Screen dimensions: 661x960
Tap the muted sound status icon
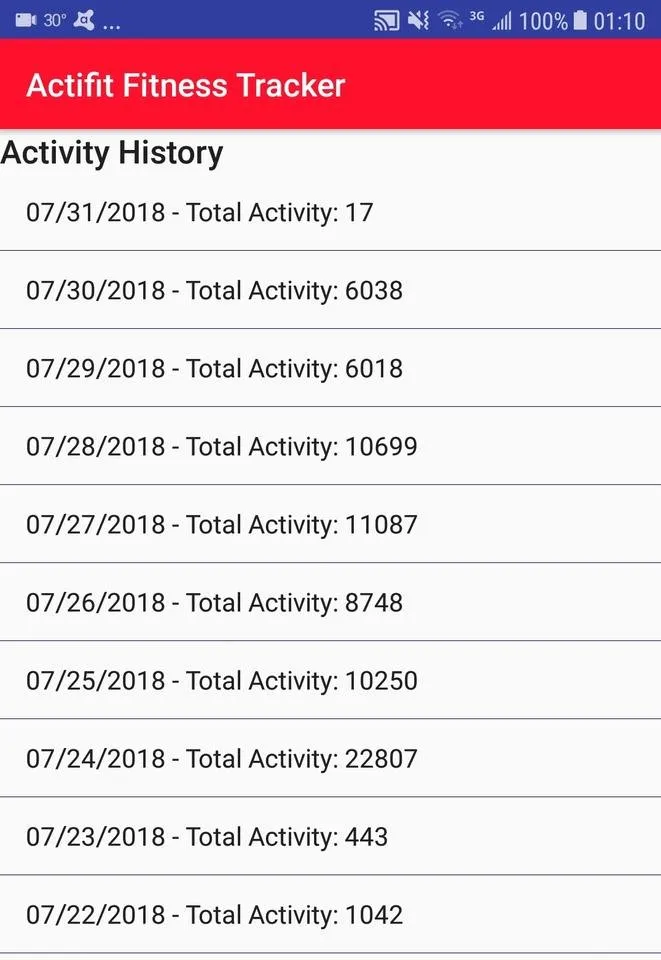pos(419,20)
